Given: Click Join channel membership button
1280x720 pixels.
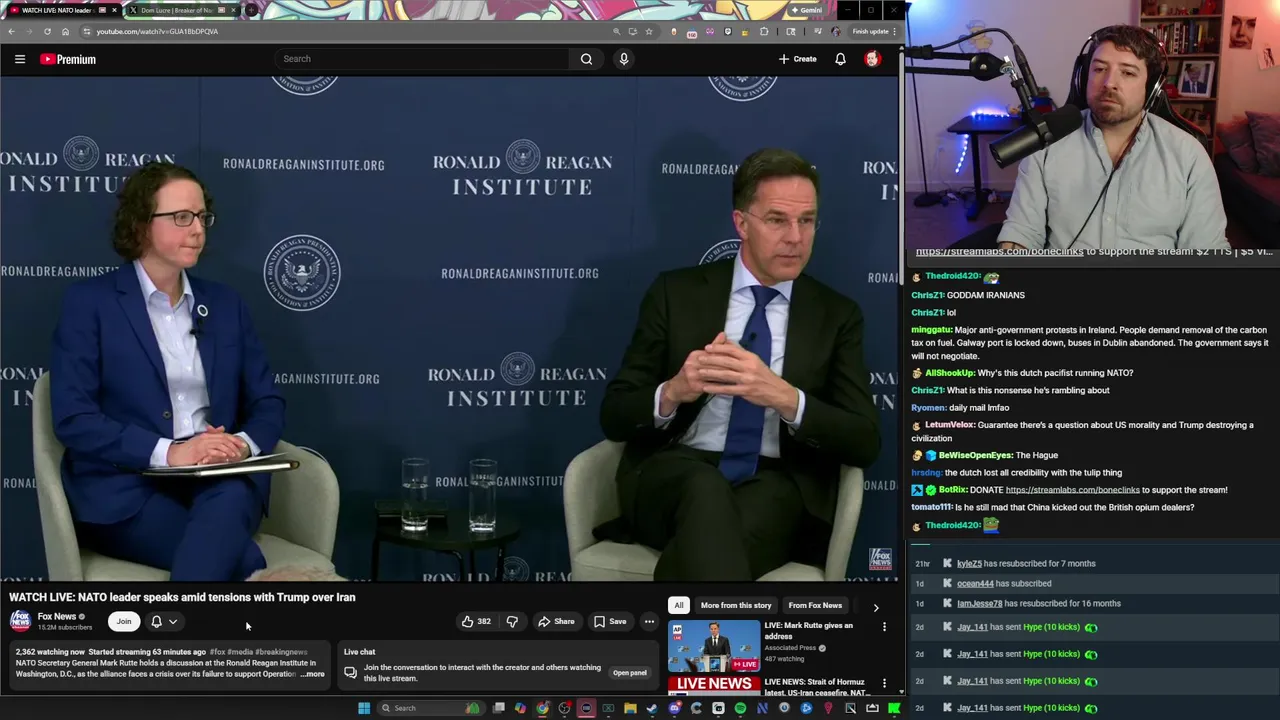Looking at the screenshot, I should [x=124, y=622].
